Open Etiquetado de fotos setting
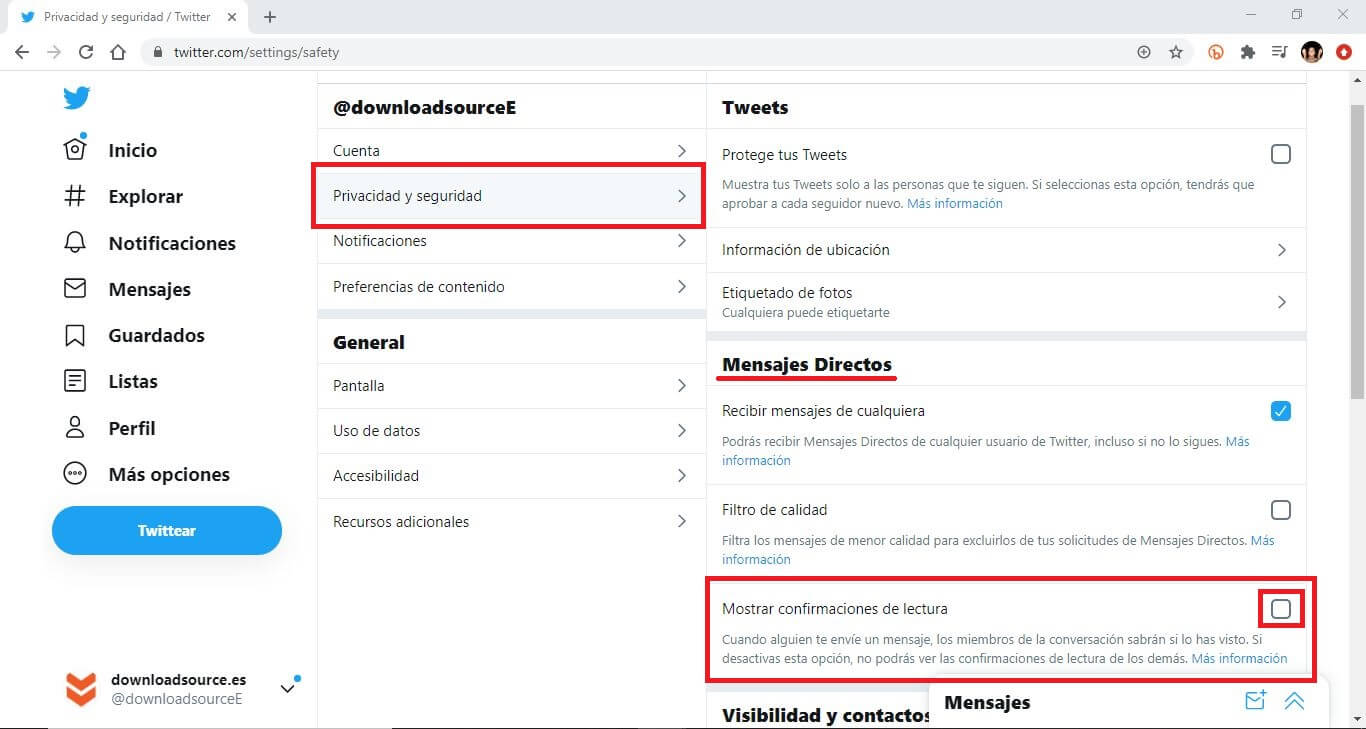 tap(1006, 302)
